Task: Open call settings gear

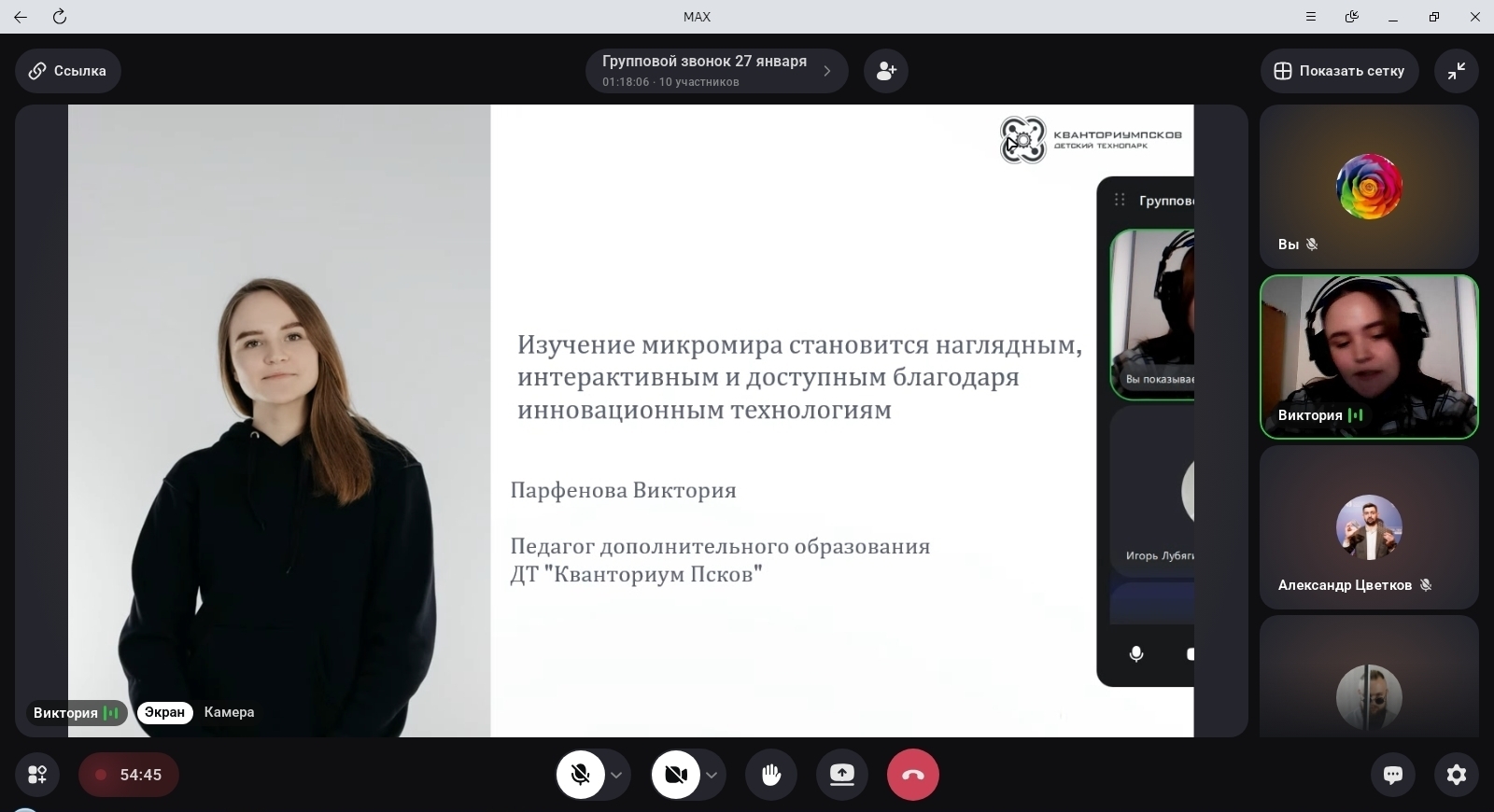Action: click(1456, 775)
